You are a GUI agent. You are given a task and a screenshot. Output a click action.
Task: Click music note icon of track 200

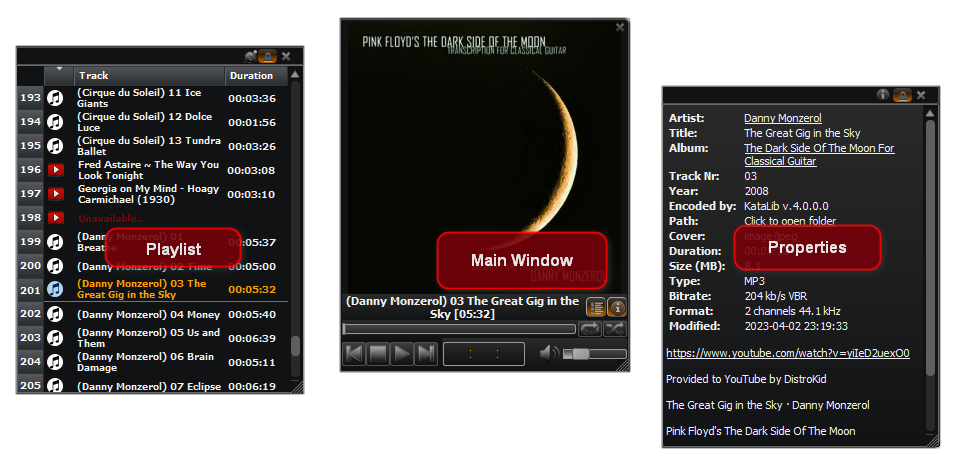(56, 266)
